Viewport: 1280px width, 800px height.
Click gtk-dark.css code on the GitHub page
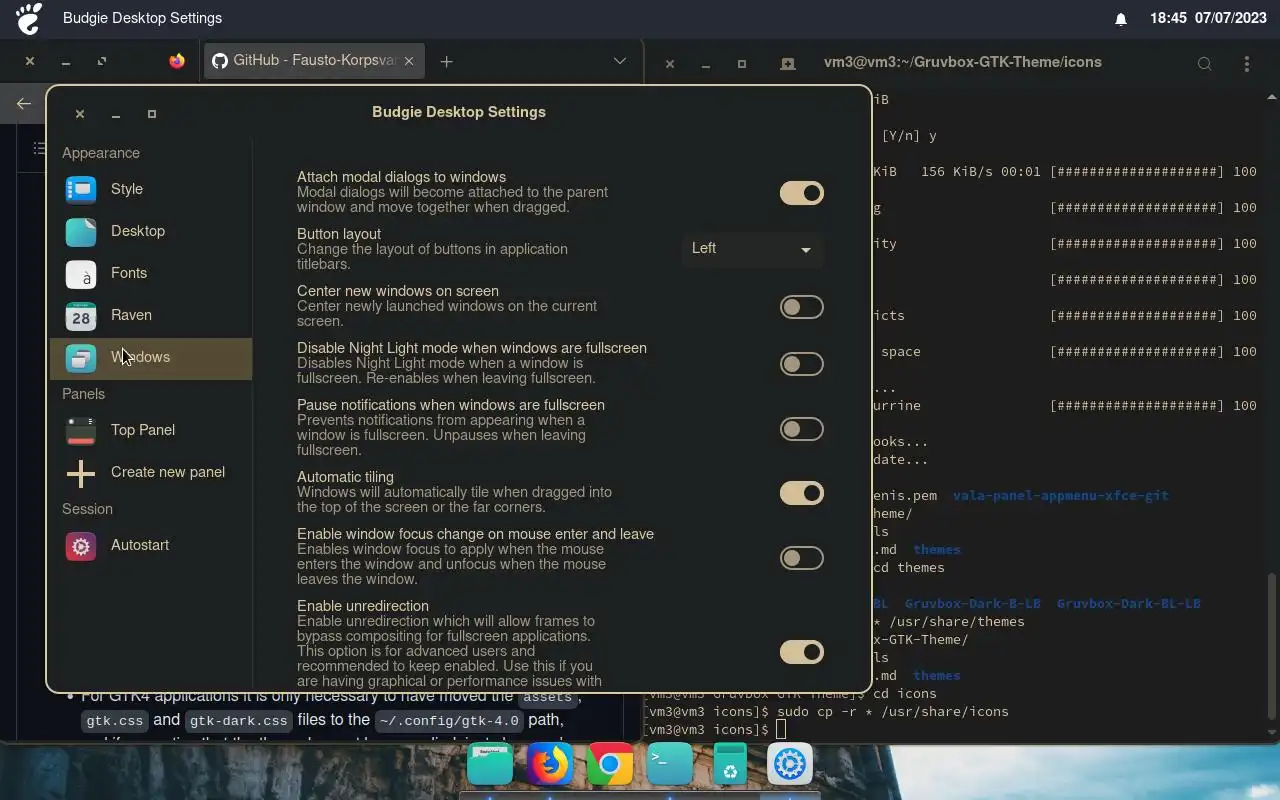[x=239, y=720]
